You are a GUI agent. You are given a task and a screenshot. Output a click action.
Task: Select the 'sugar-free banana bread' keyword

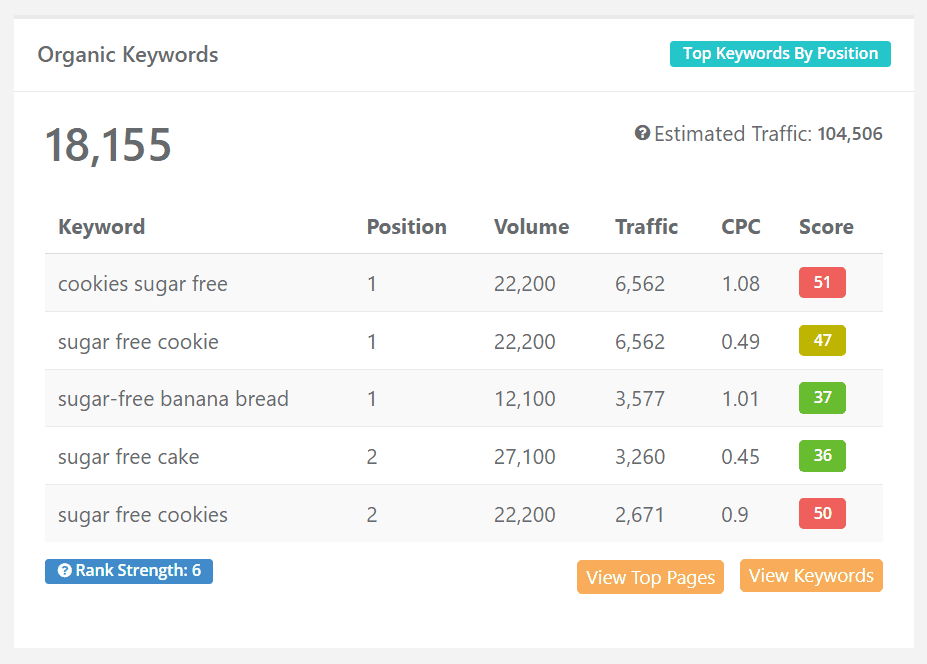[173, 399]
